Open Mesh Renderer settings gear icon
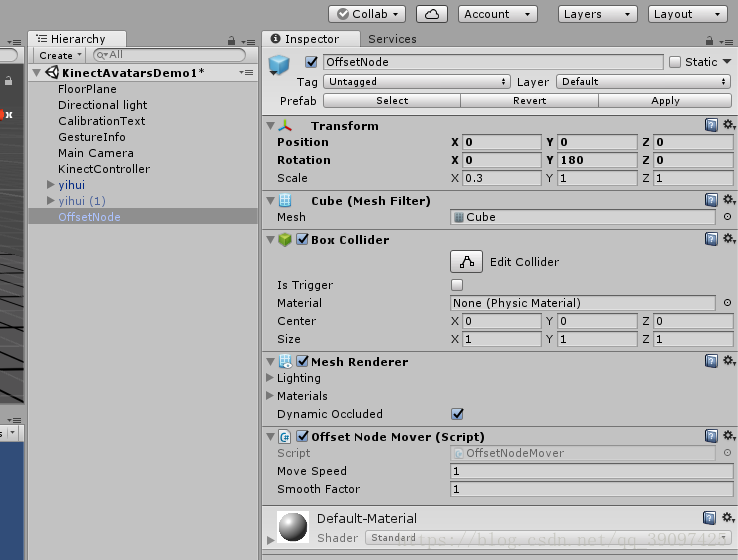The height and width of the screenshot is (560, 738). pos(728,362)
